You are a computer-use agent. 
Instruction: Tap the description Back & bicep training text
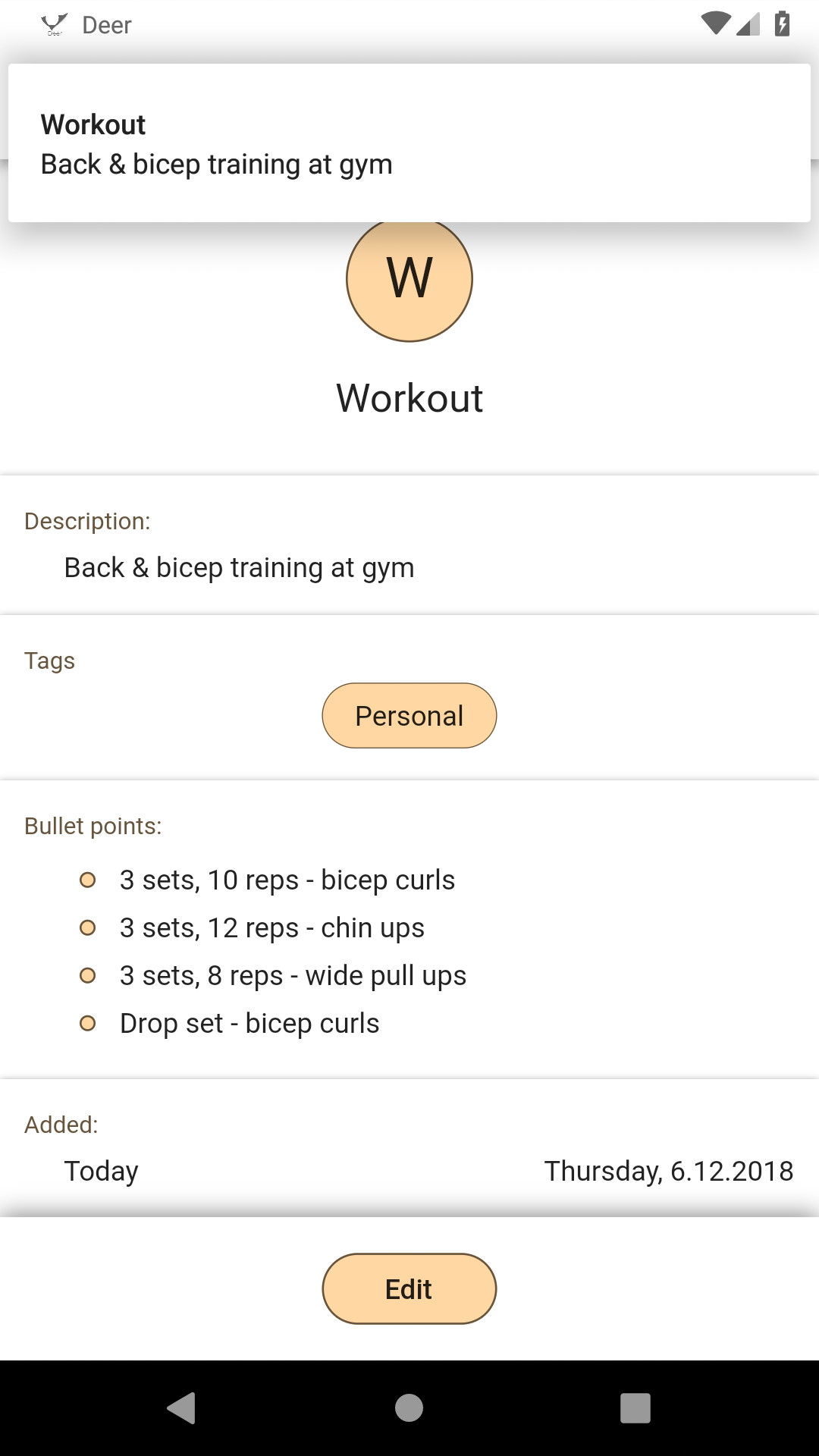click(240, 567)
